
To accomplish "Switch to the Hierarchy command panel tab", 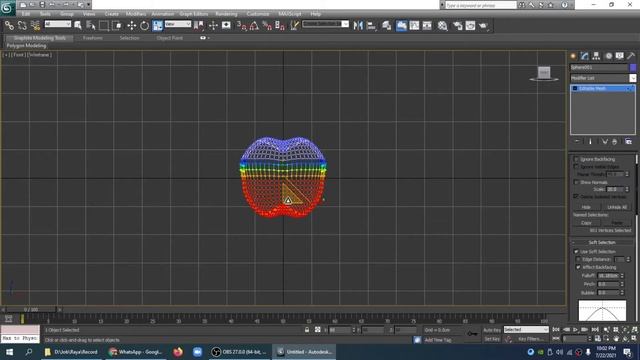I will tap(596, 56).
